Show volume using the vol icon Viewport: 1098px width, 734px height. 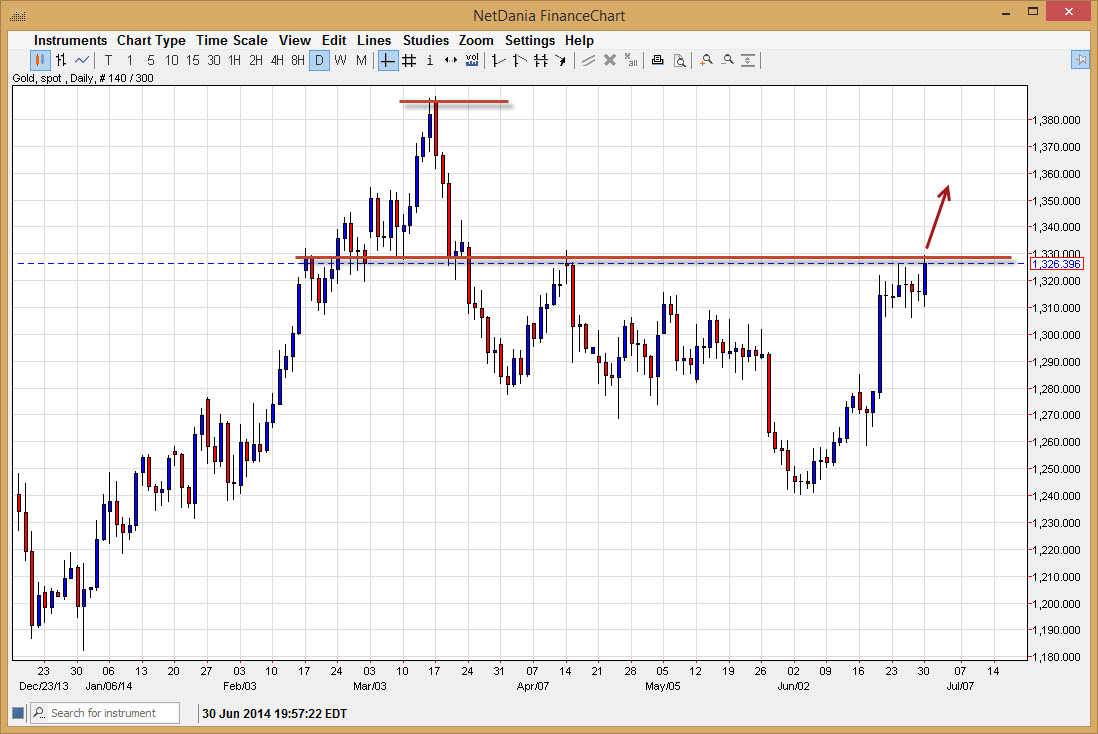pos(471,61)
